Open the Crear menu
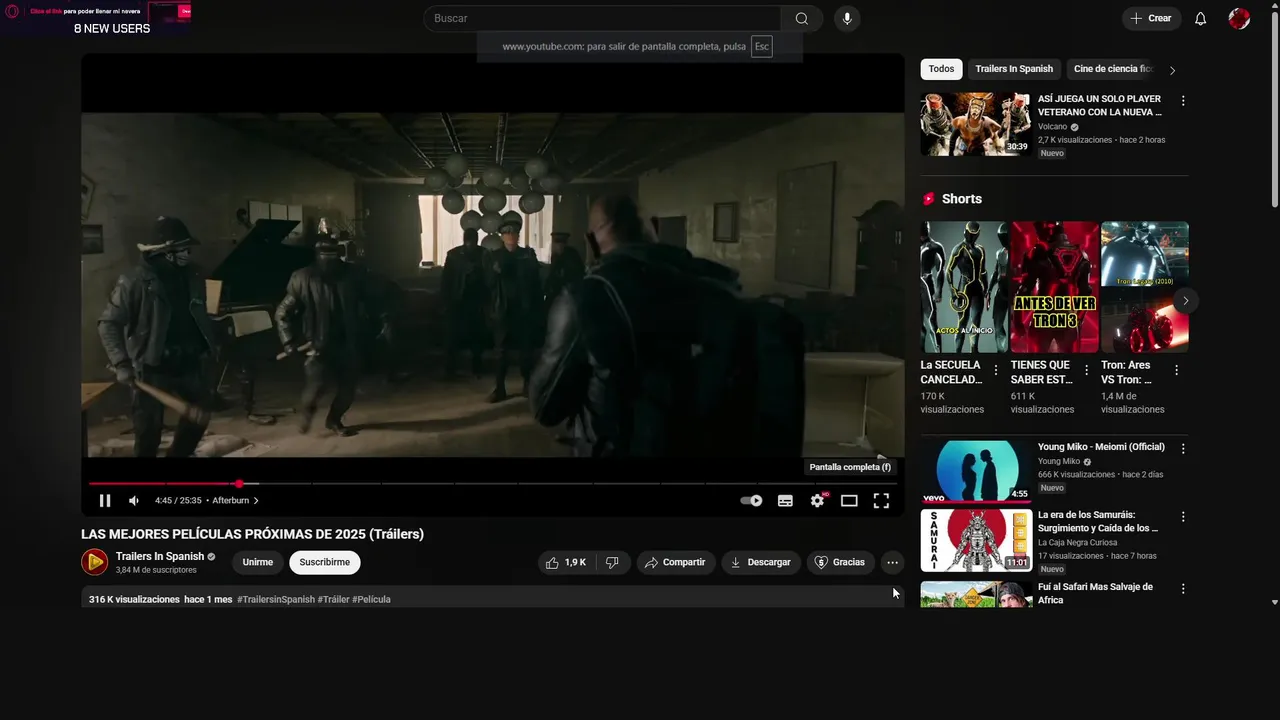The width and height of the screenshot is (1280, 720). coord(1151,18)
